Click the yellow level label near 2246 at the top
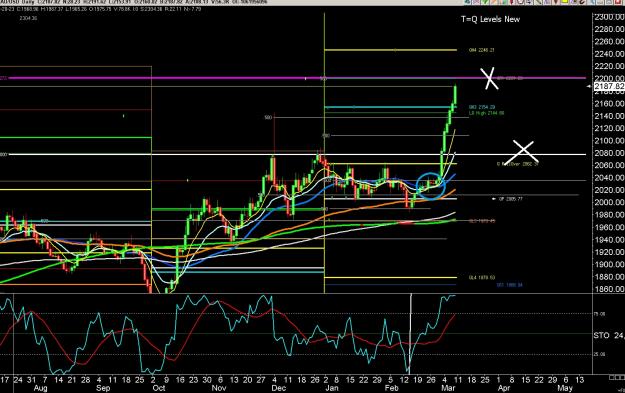Screen dimensions: 625x393 [482, 50]
